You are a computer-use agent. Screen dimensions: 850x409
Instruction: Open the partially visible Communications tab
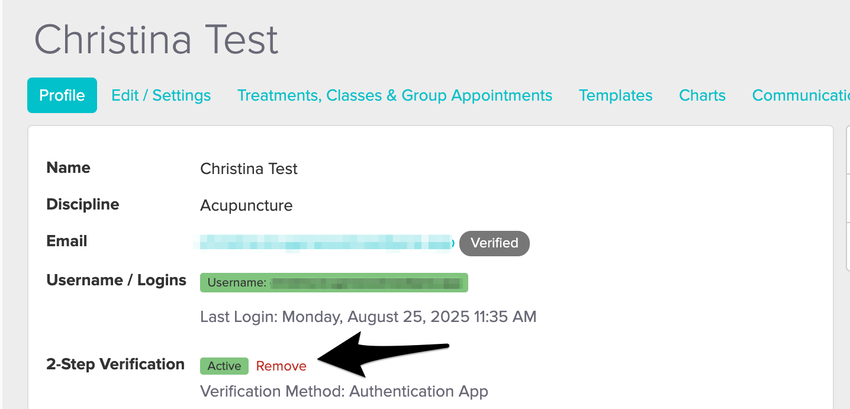800,96
